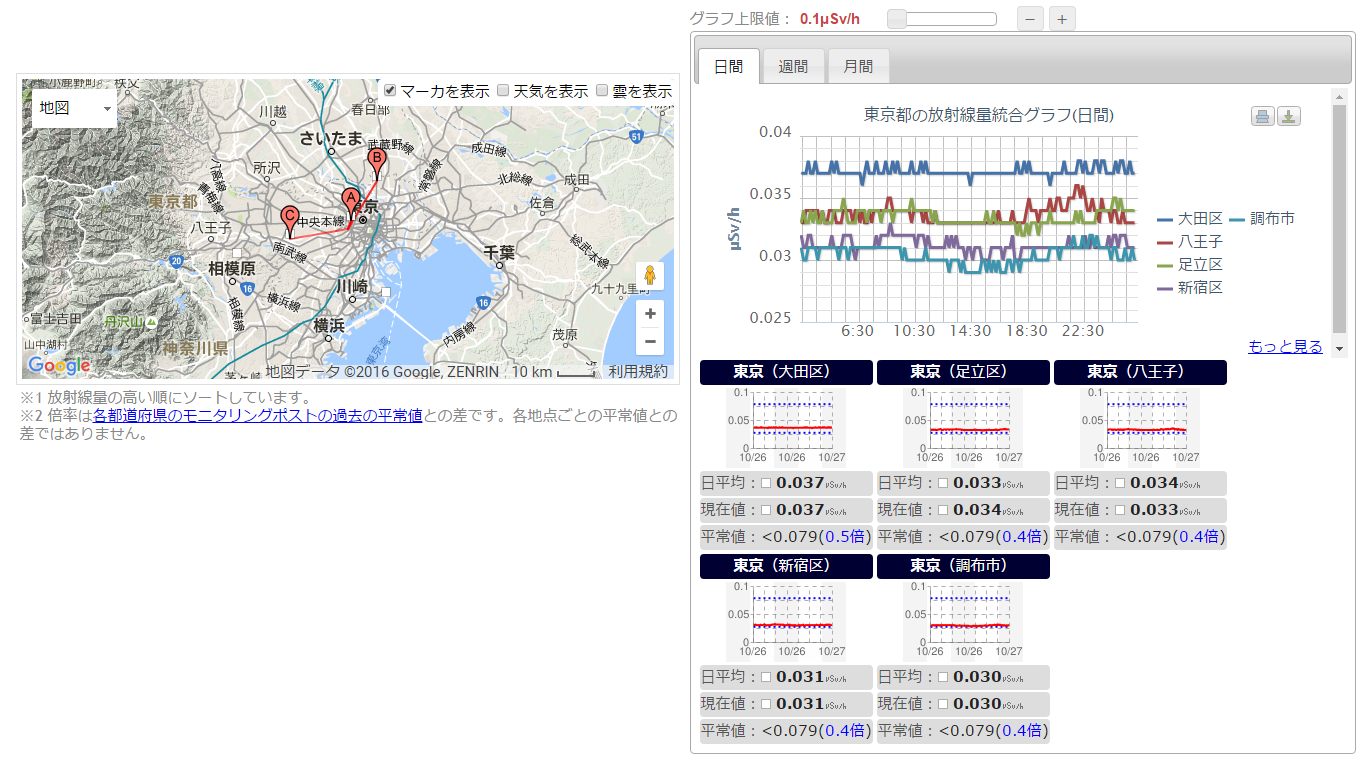Click the graph upper limit slider handle

[x=897, y=19]
